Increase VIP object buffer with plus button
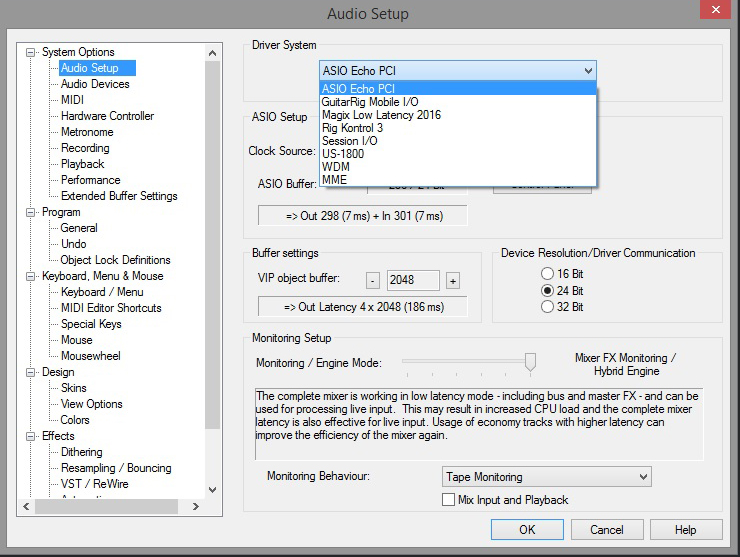Screen dimensions: 740x557 [x=453, y=281]
